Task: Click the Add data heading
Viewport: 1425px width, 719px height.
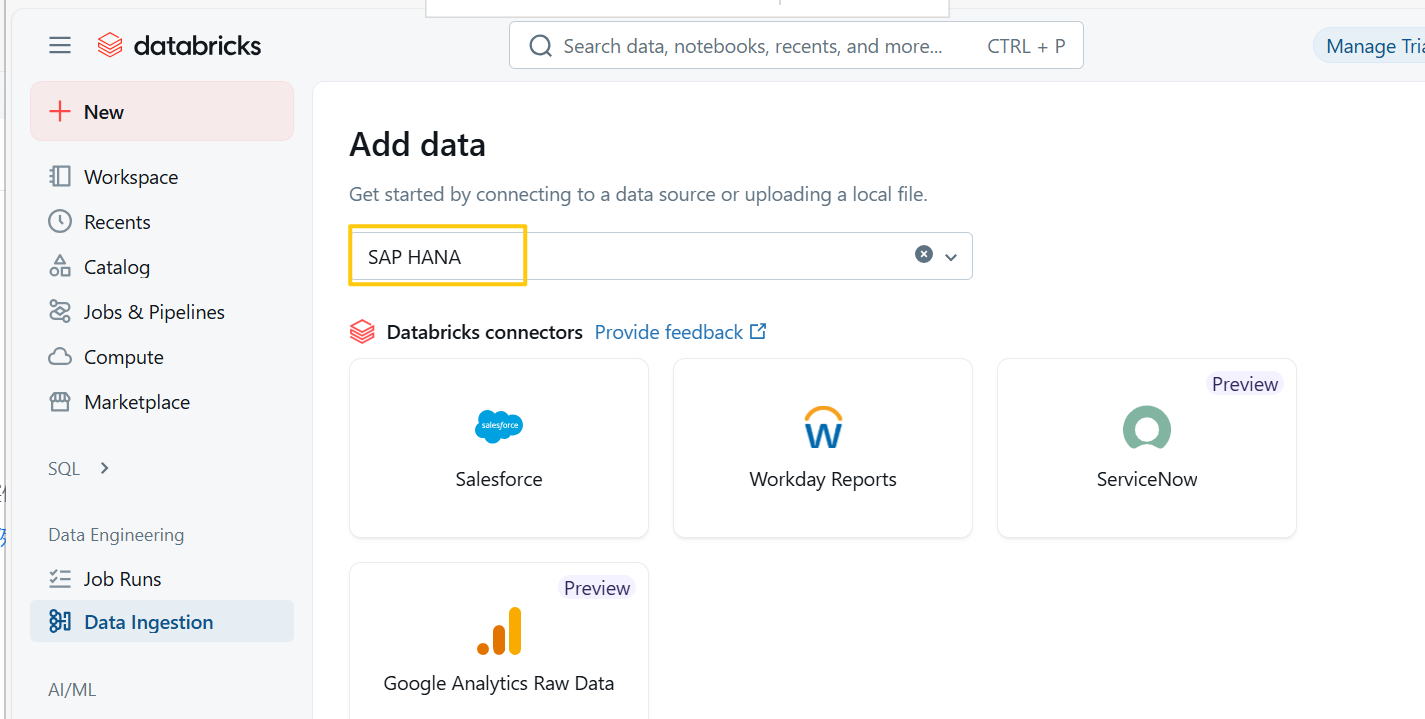Action: tap(417, 145)
